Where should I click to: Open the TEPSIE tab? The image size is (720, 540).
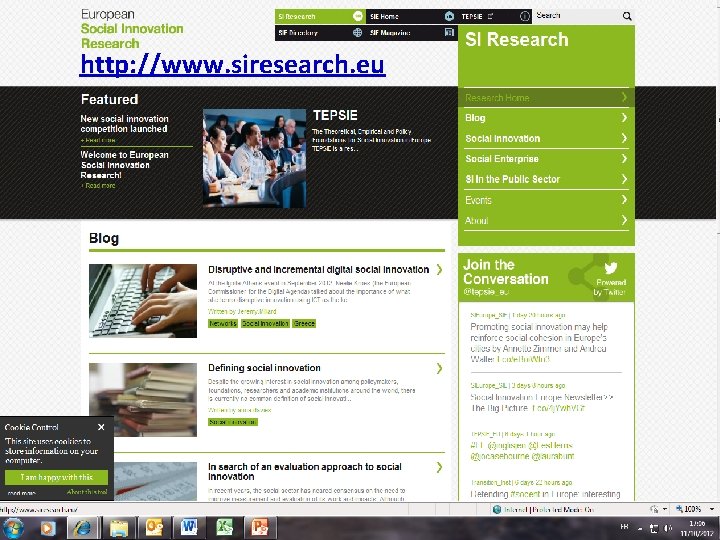495,17
